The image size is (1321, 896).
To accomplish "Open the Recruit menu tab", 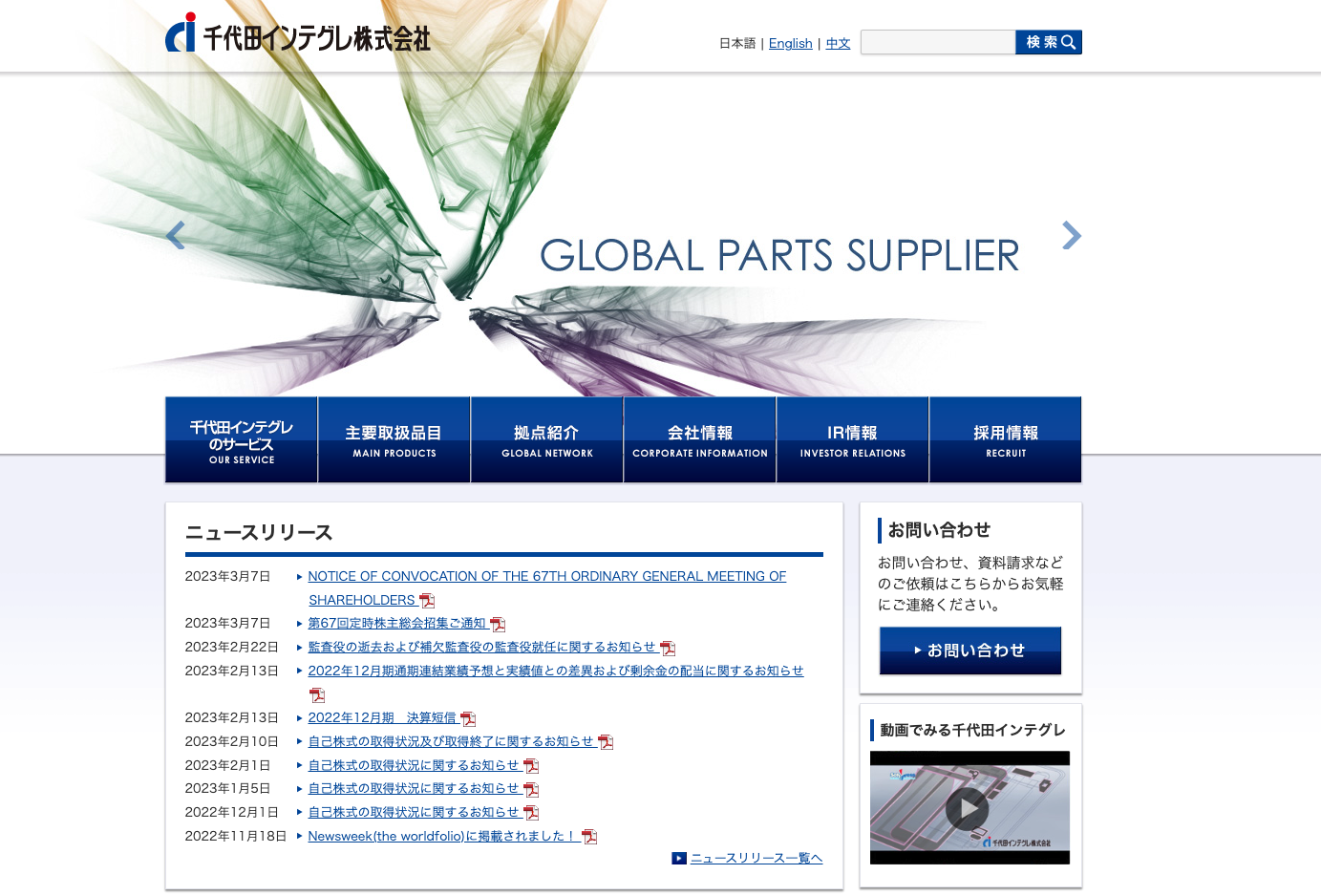I will [1006, 440].
